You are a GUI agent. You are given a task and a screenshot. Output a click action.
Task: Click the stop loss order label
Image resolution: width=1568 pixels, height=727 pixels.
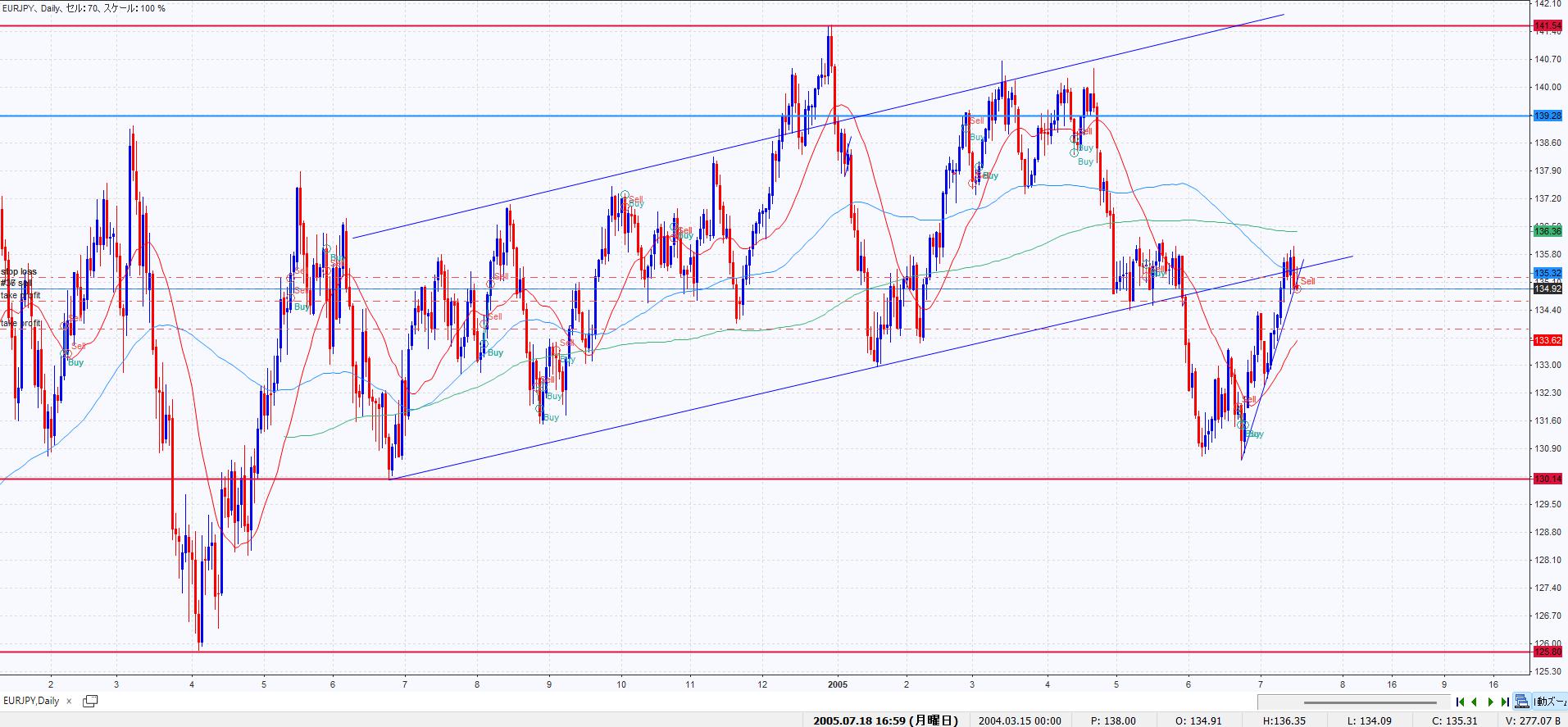point(19,271)
